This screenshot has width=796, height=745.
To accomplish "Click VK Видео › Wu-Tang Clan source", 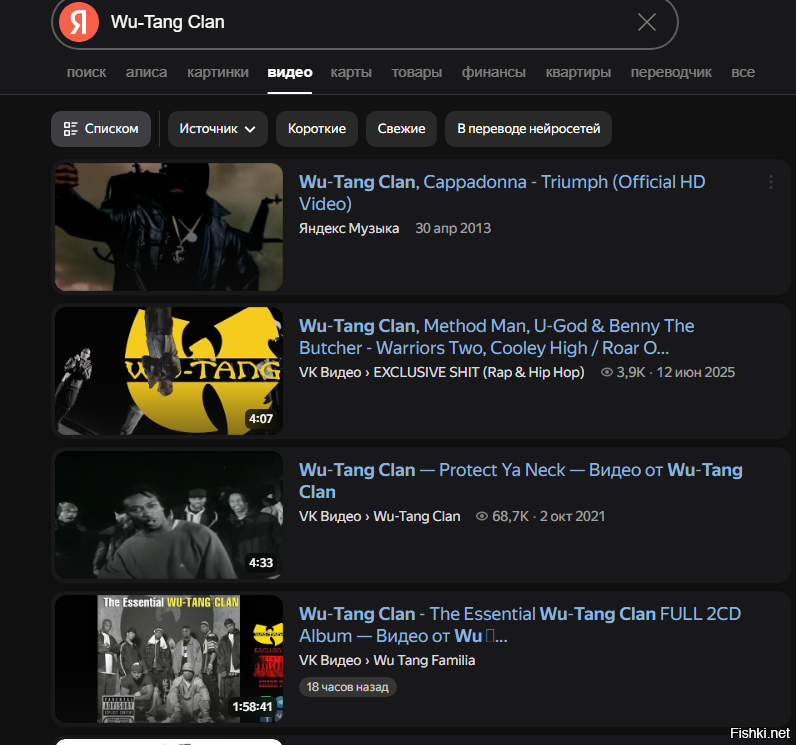I will pyautogui.click(x=380, y=517).
